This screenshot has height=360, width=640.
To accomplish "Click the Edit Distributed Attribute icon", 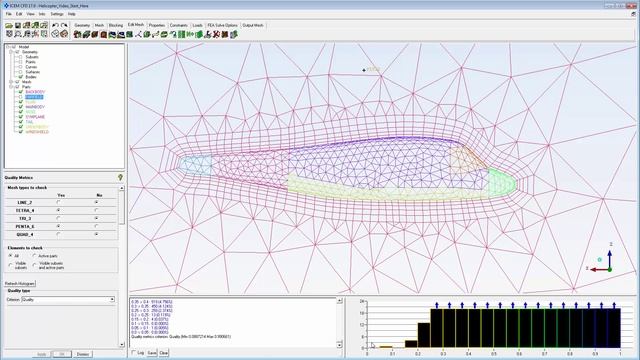I will [233, 35].
